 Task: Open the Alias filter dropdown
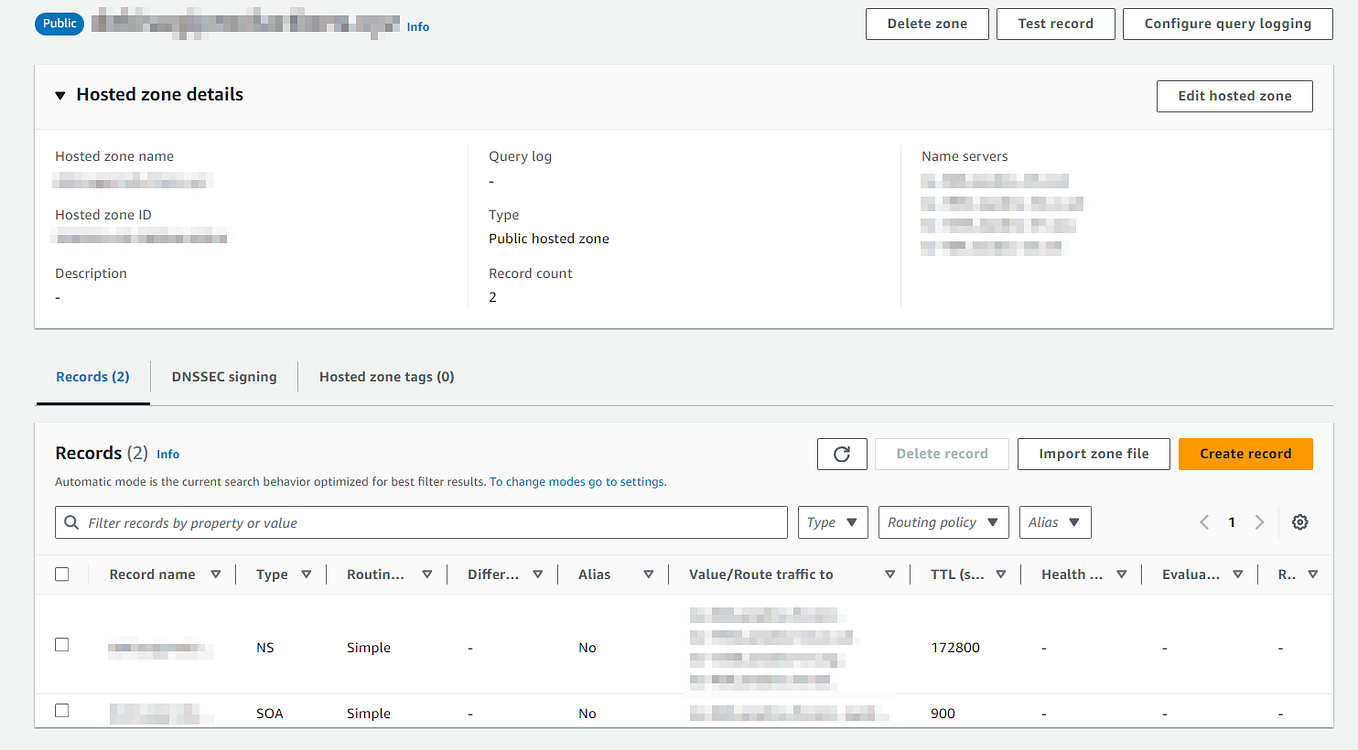(1055, 521)
